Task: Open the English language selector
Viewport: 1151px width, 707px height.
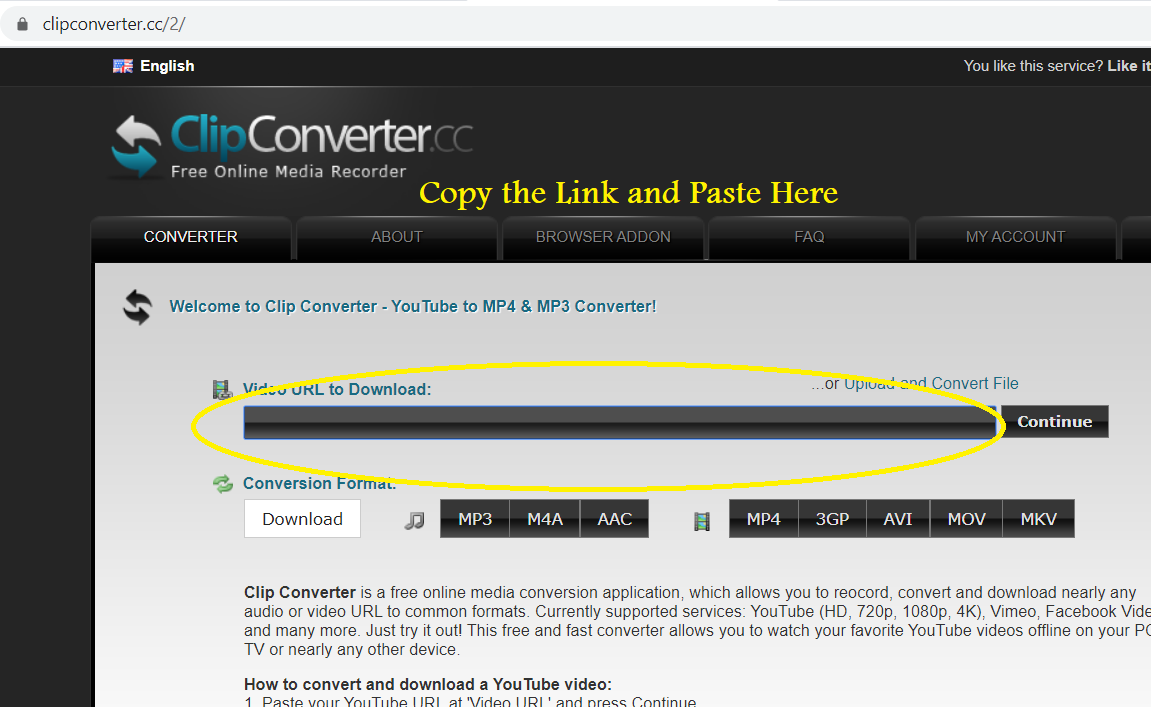Action: point(167,66)
